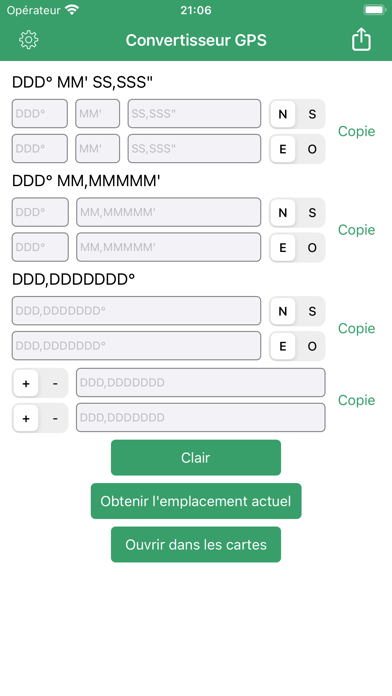Copy the DDD,DDDDDDD° coordinates
This screenshot has height=696, width=392.
click(x=356, y=328)
